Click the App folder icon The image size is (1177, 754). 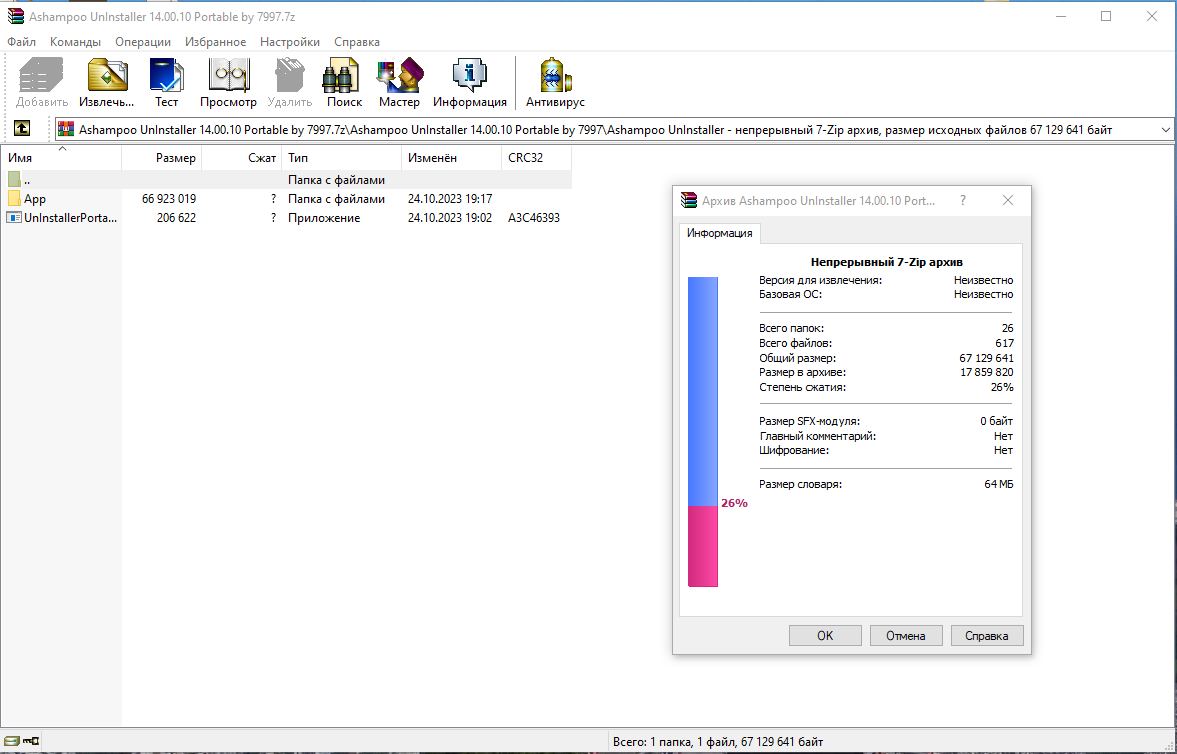(x=14, y=199)
